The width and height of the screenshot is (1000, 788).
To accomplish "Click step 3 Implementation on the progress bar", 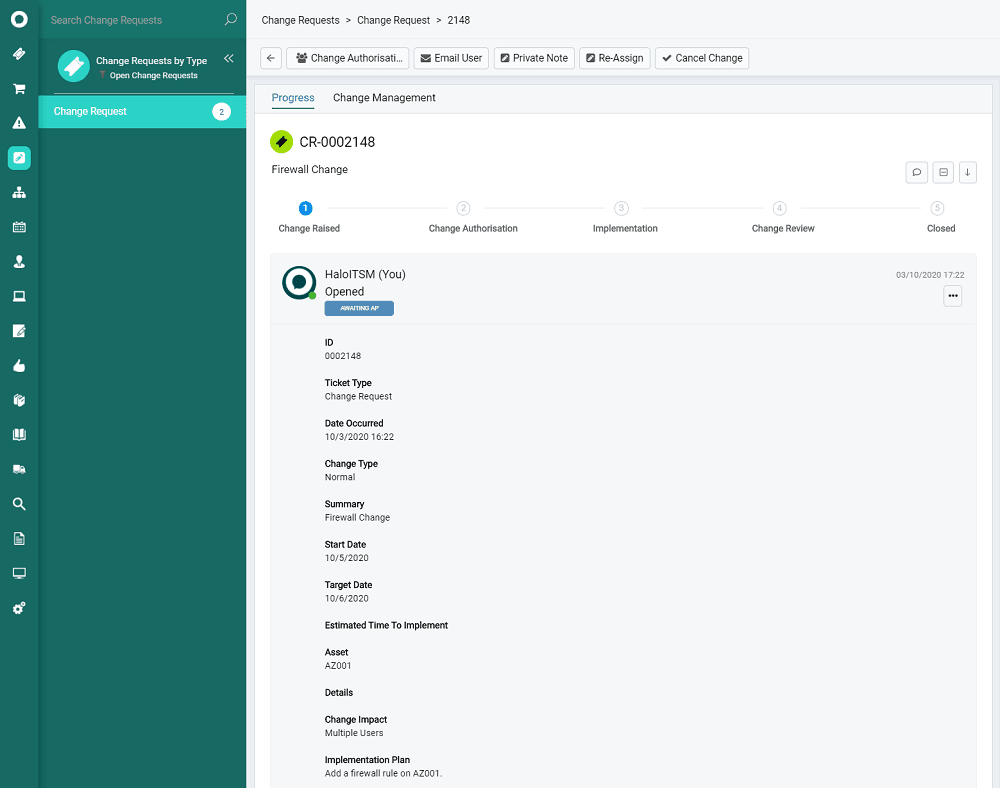I will [x=621, y=208].
